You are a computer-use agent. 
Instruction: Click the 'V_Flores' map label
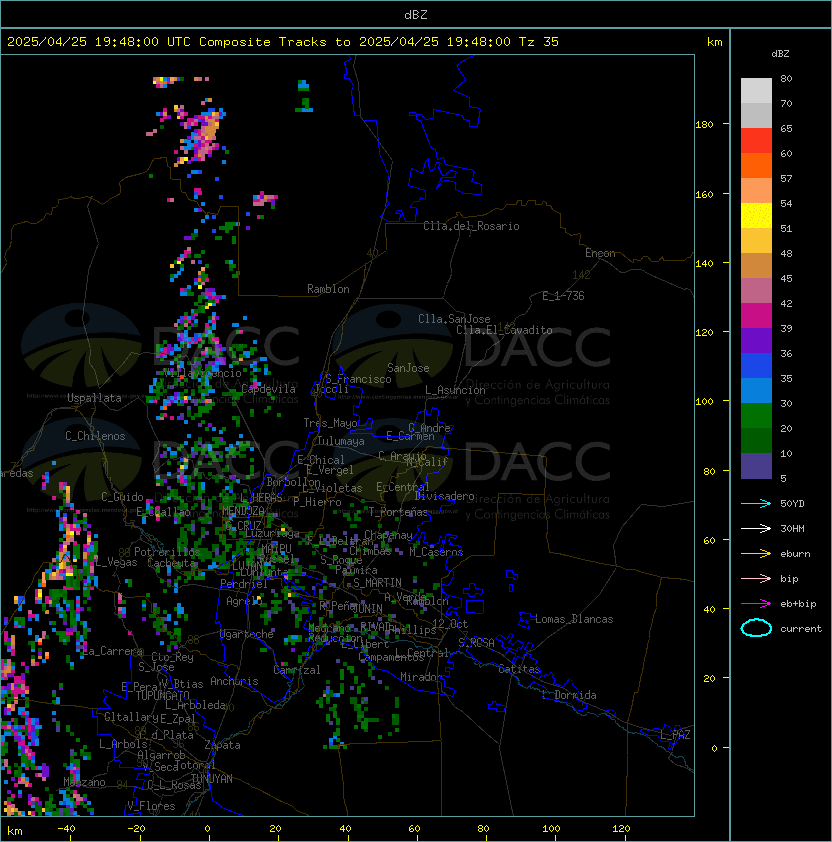[x=151, y=806]
